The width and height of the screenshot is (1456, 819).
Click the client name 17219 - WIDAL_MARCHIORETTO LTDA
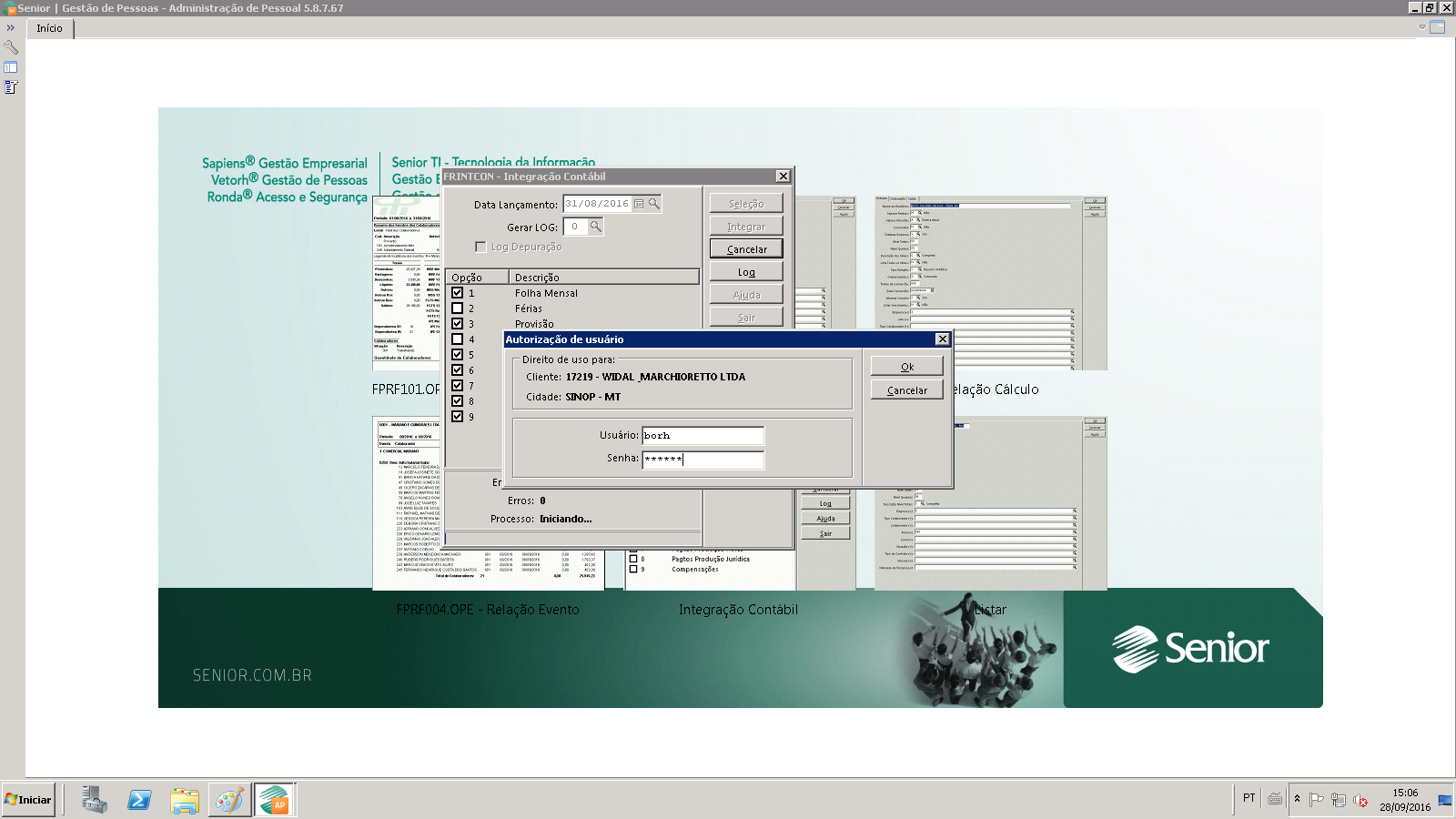[x=655, y=377]
